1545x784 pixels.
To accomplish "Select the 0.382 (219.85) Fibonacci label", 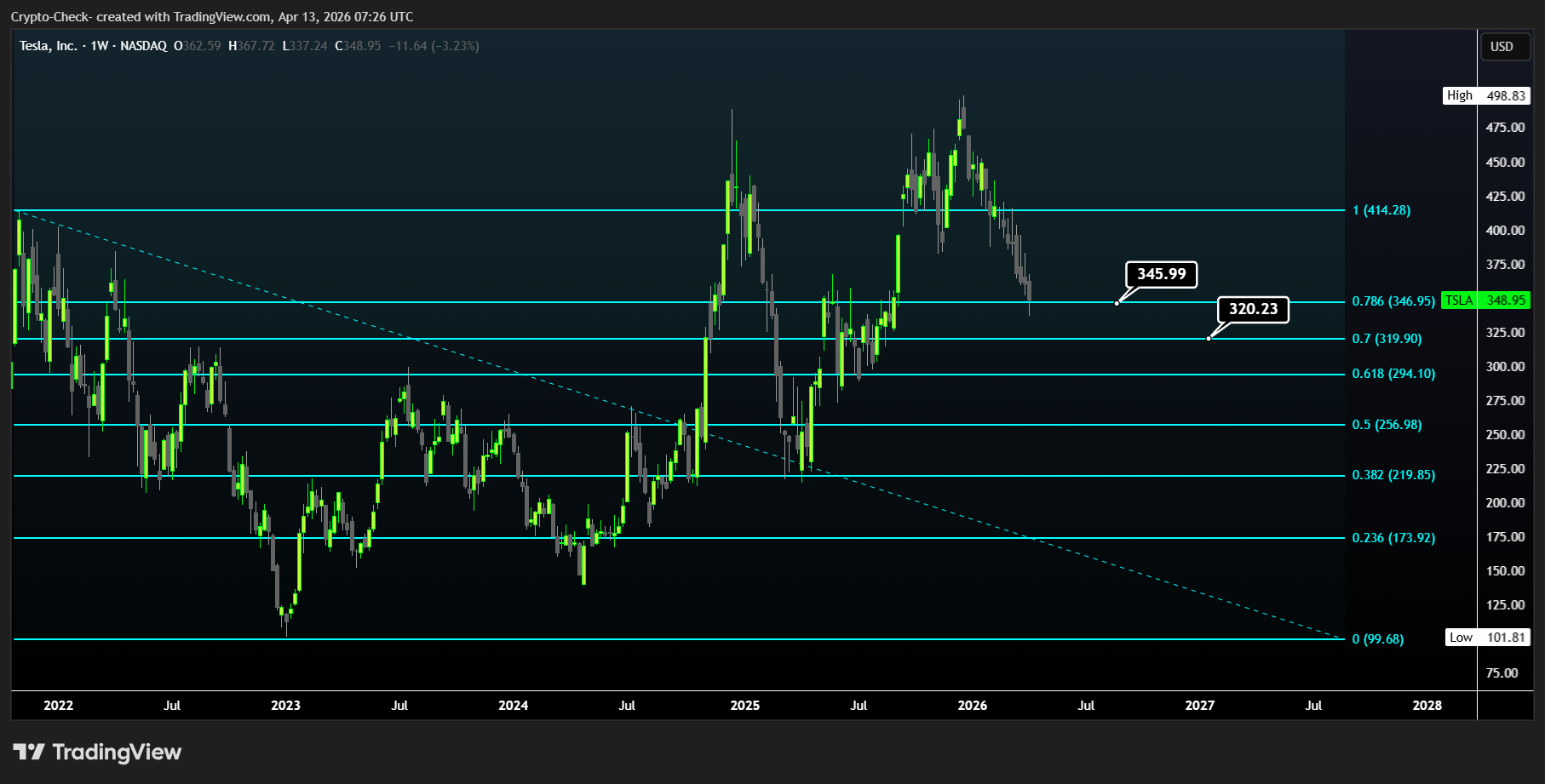I will [1393, 475].
